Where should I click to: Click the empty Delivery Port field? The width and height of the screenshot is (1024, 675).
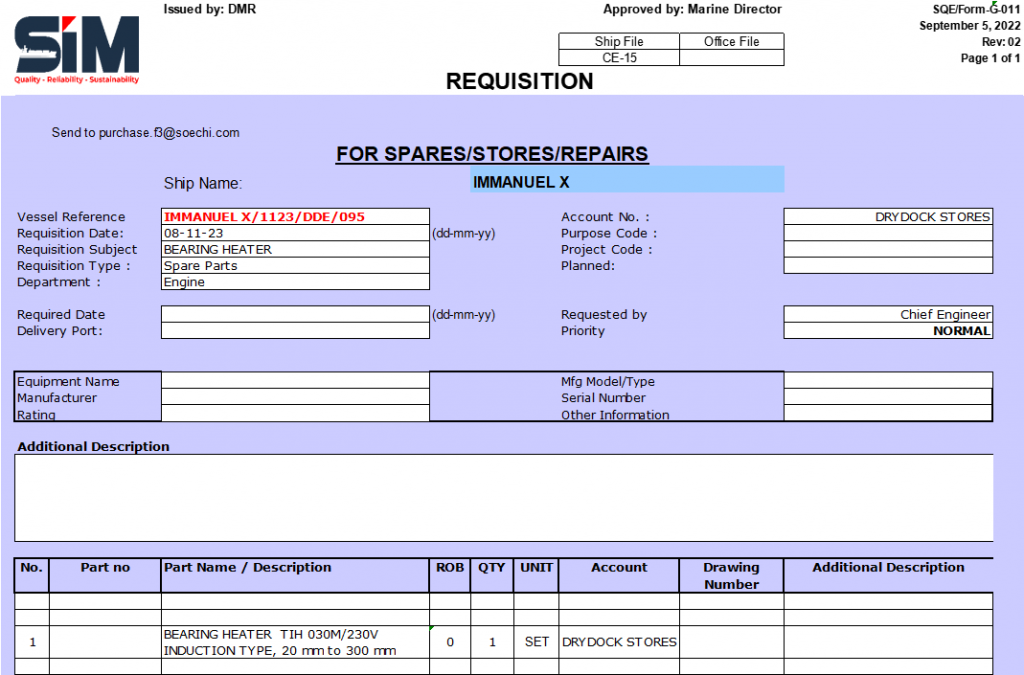pyautogui.click(x=295, y=331)
